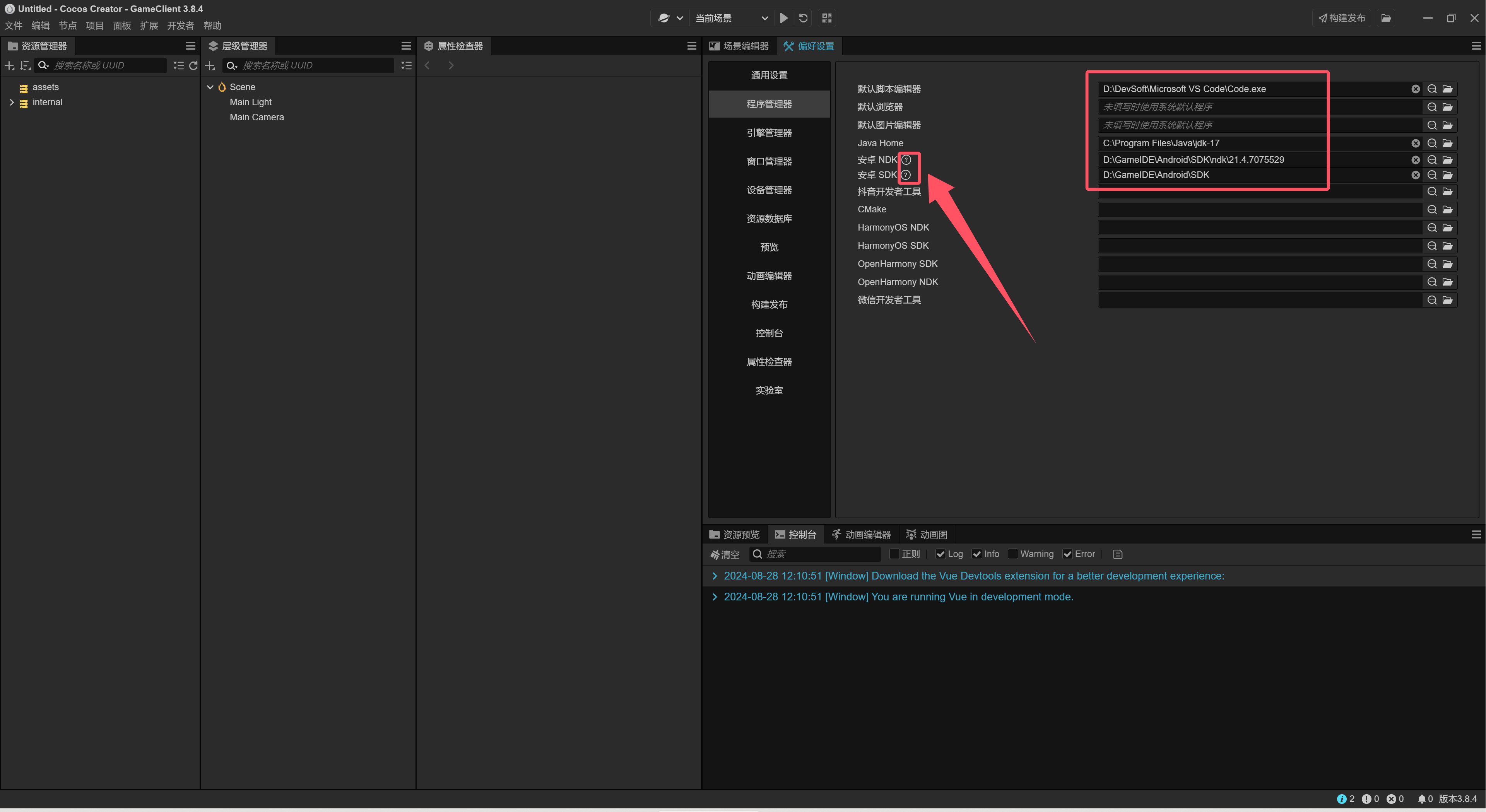Click the refresh preview icon
1486x812 pixels.
803,18
